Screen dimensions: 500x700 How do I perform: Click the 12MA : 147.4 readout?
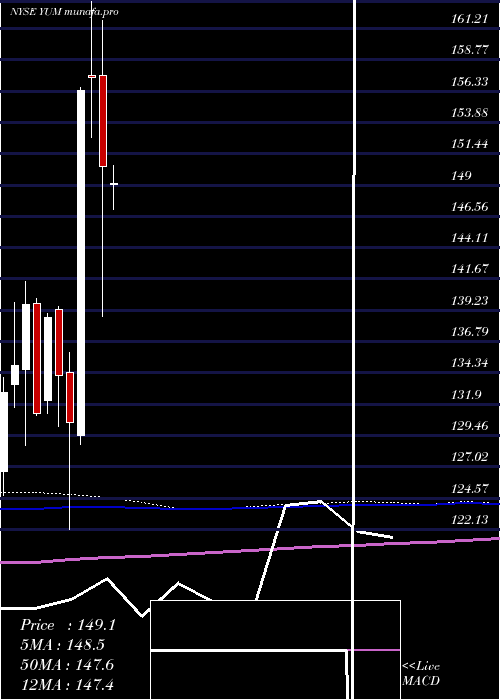click(67, 684)
